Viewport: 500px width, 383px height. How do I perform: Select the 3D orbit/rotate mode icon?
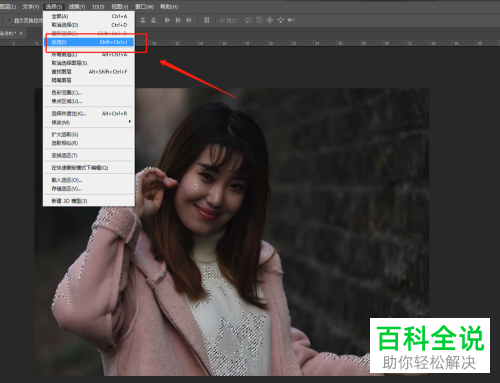(x=249, y=20)
